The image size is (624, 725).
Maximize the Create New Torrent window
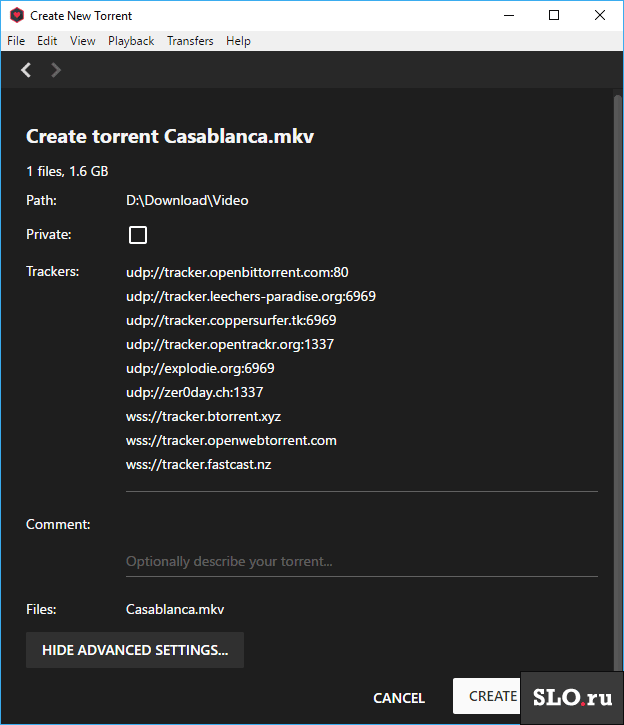point(554,15)
